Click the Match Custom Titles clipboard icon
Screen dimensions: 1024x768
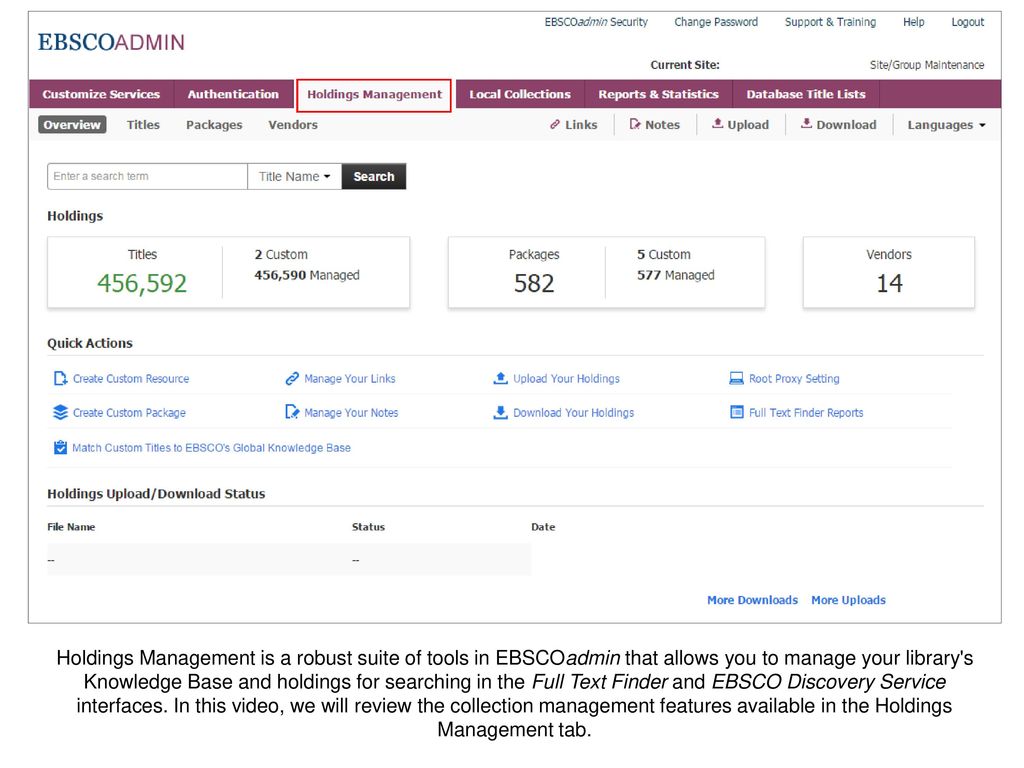[60, 447]
